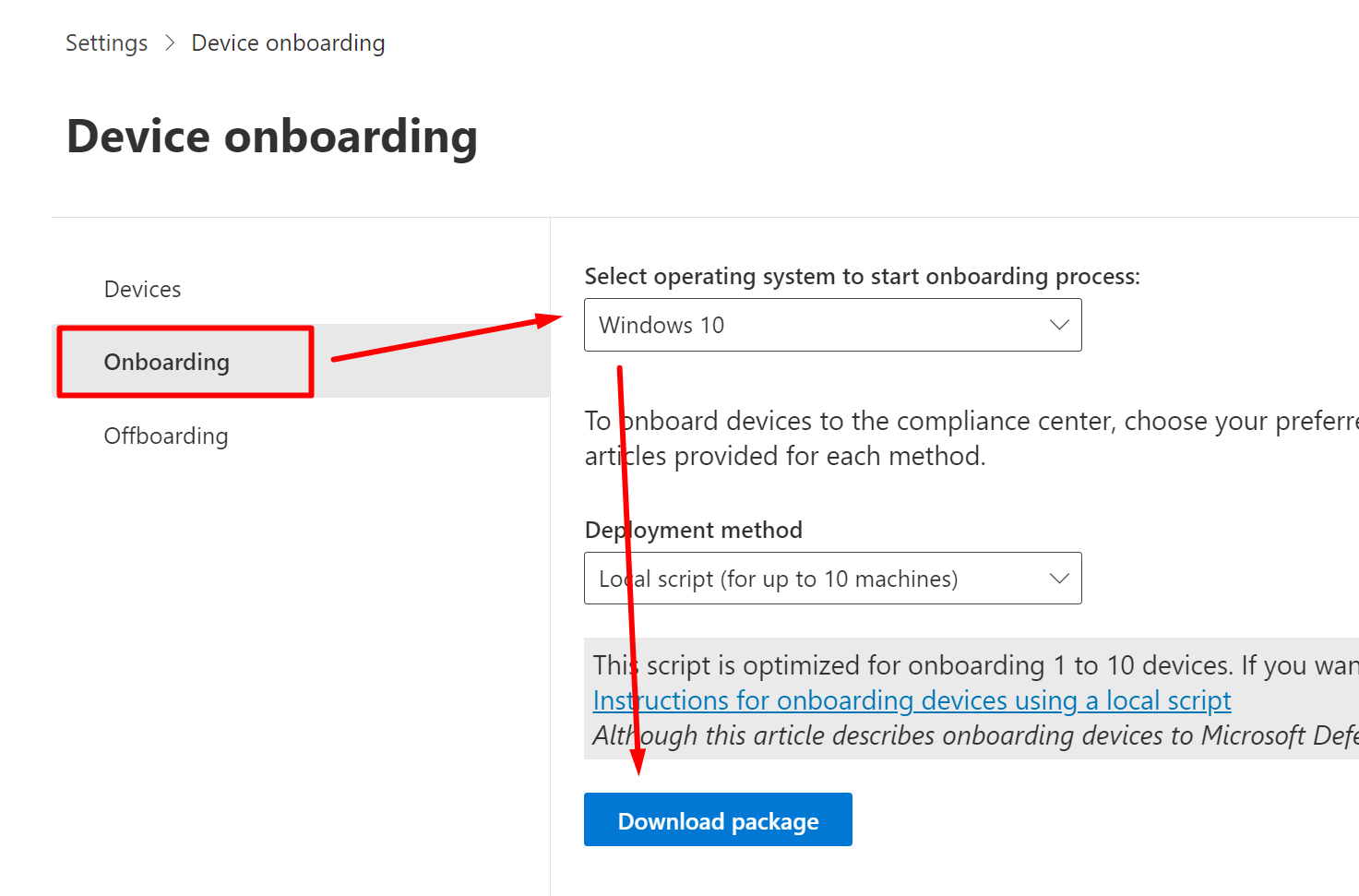Click the Device onboarding page heading
Image resolution: width=1359 pixels, height=896 pixels.
point(272,137)
